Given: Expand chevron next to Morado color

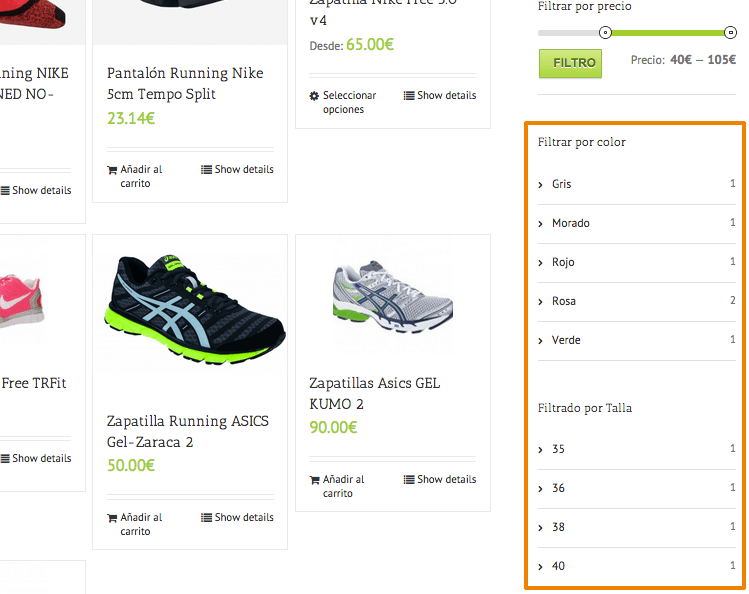Looking at the screenshot, I should click(x=540, y=224).
